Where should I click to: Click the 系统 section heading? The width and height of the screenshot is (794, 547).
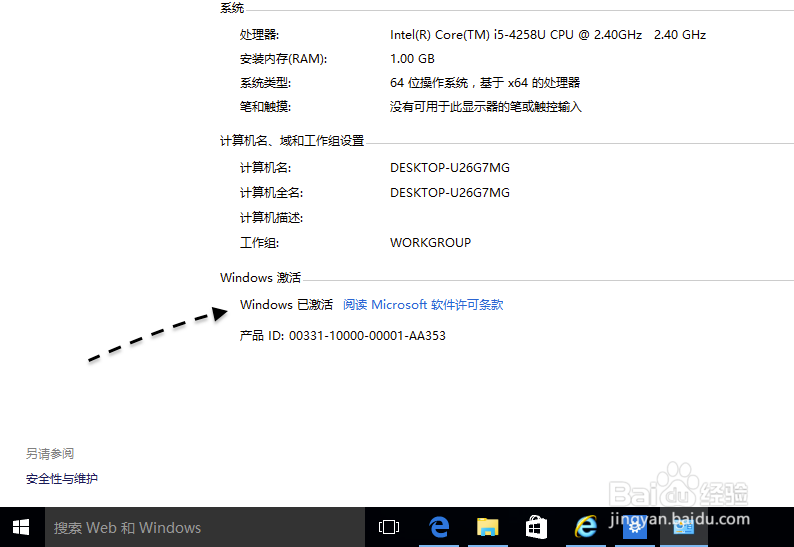pos(232,7)
